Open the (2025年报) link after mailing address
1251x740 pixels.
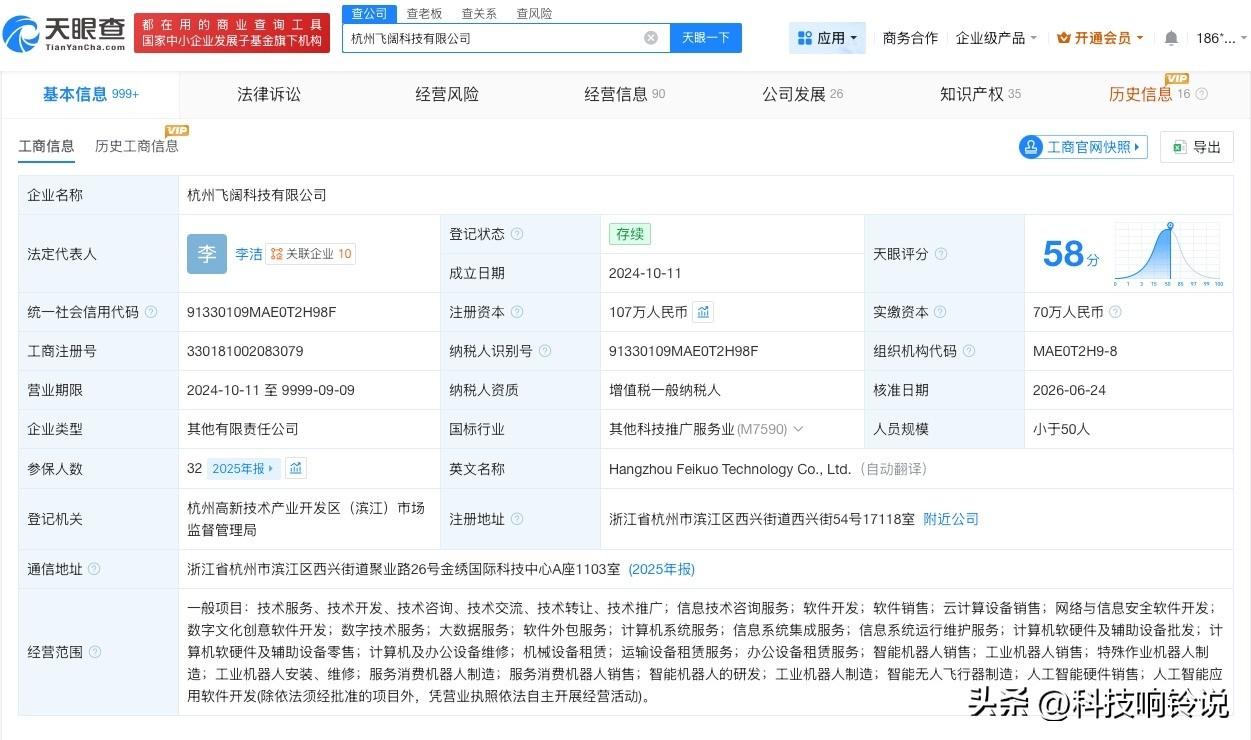tap(661, 569)
